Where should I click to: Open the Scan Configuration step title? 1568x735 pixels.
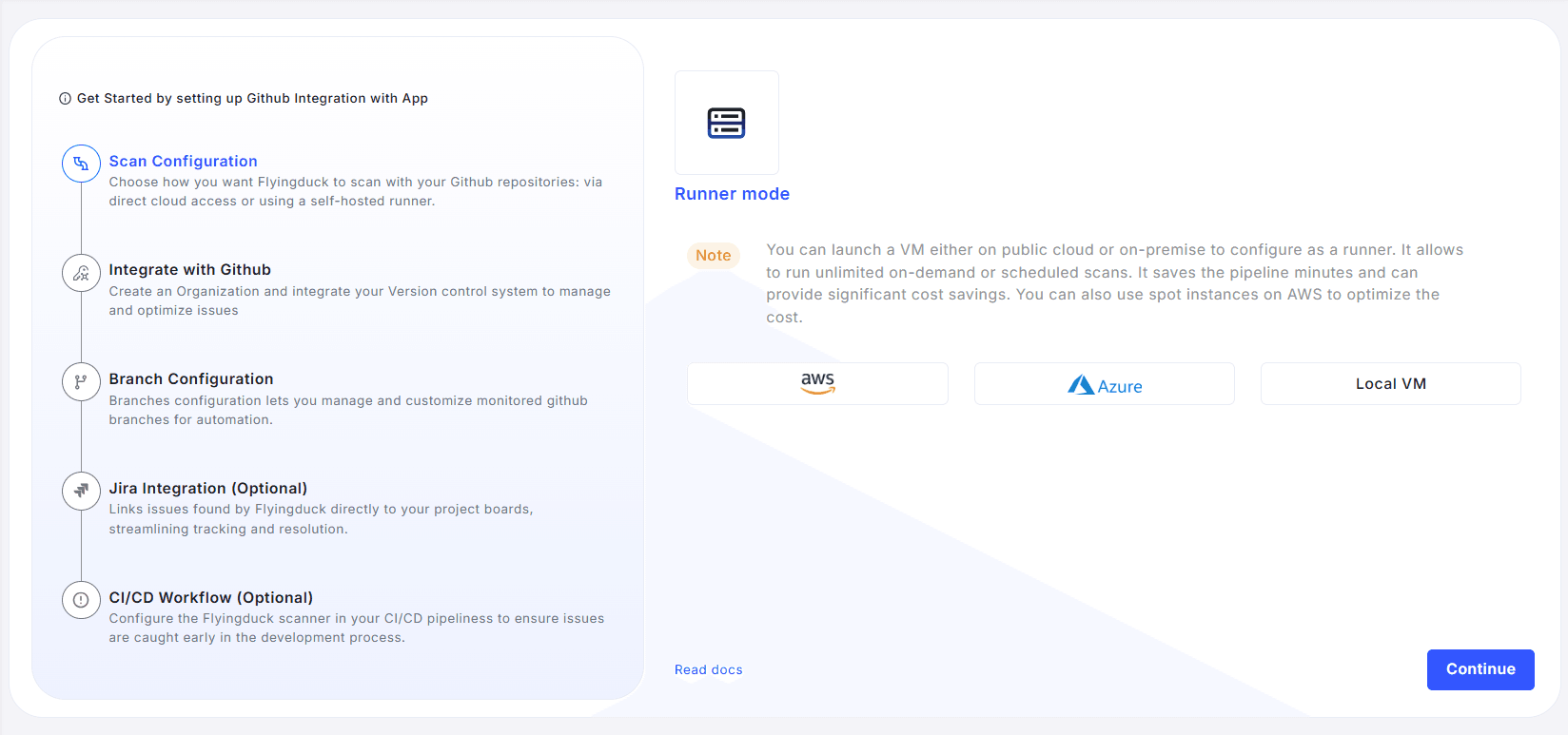(183, 162)
